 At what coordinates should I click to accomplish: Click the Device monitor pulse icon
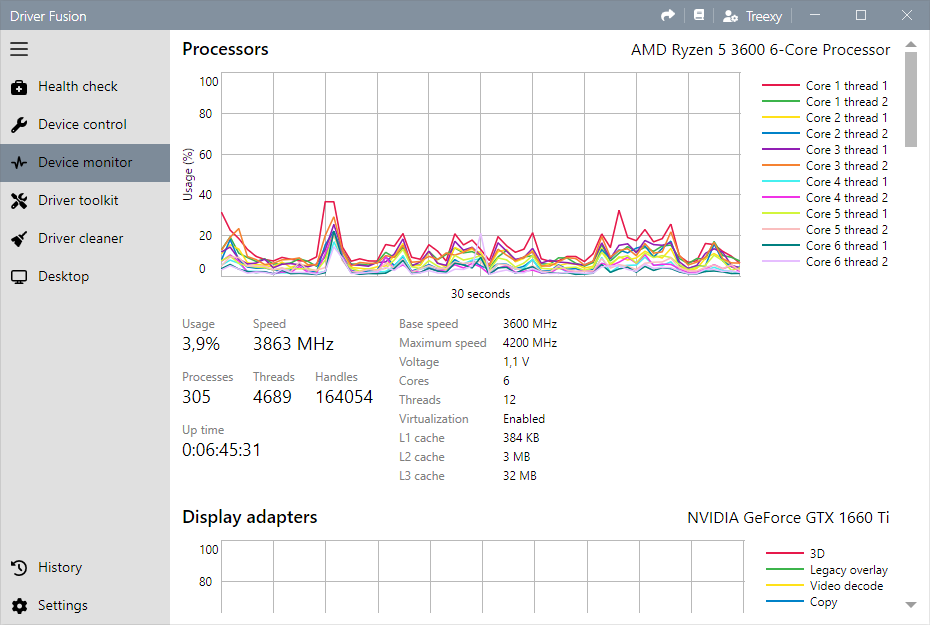pos(19,162)
